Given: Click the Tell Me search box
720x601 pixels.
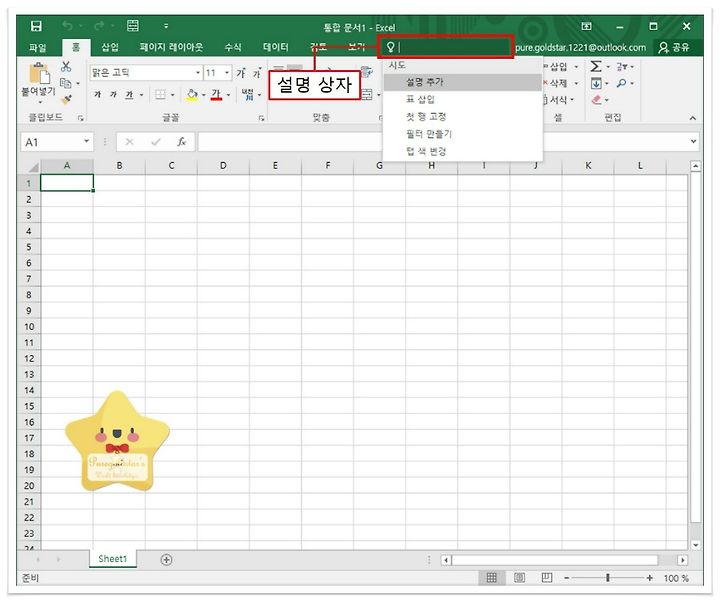Looking at the screenshot, I should pos(445,47).
